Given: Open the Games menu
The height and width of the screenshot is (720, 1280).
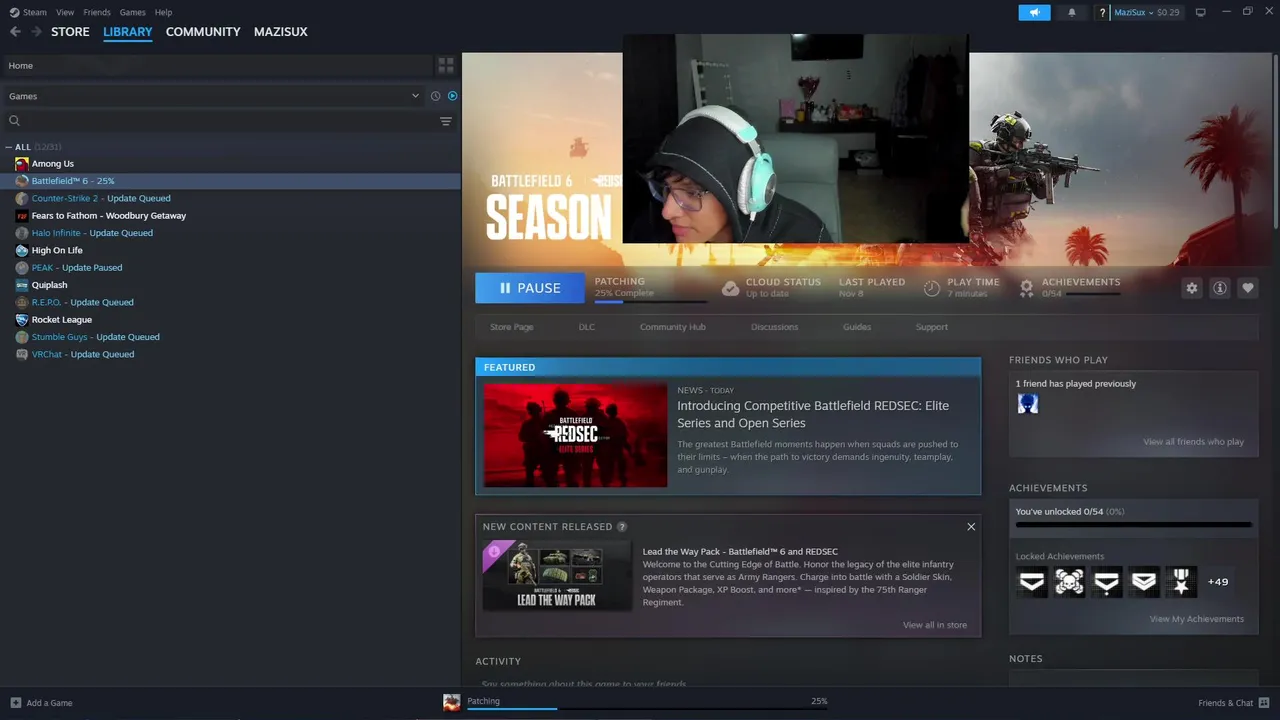Looking at the screenshot, I should coord(132,12).
